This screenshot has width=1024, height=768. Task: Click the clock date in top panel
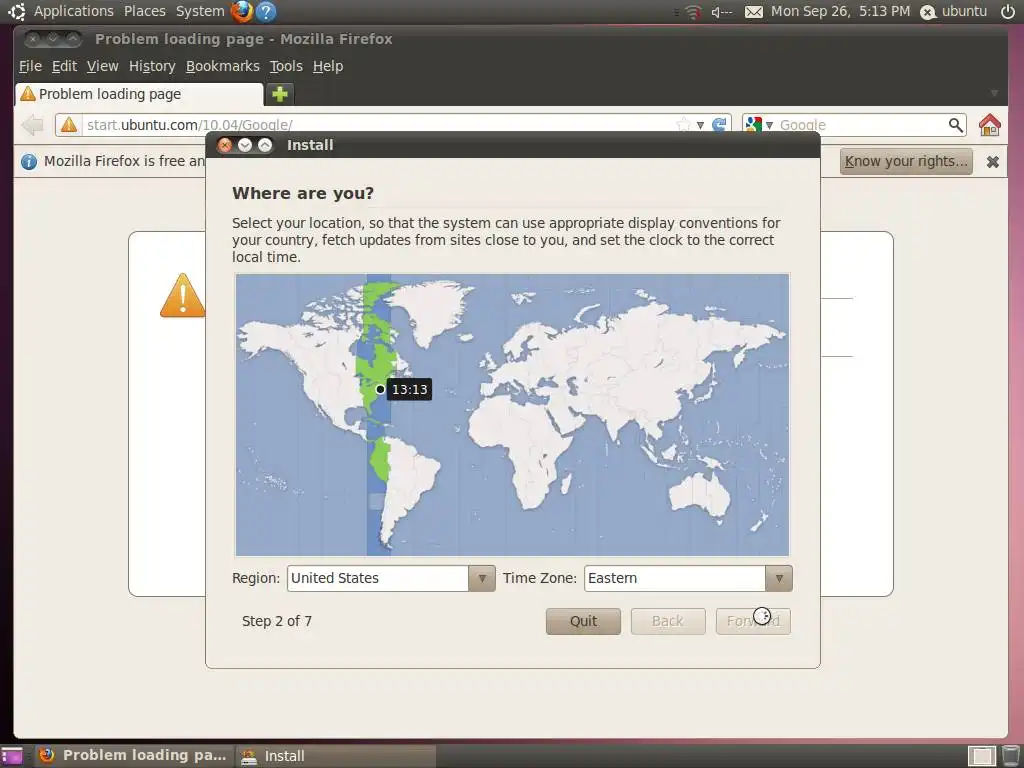pyautogui.click(x=840, y=11)
